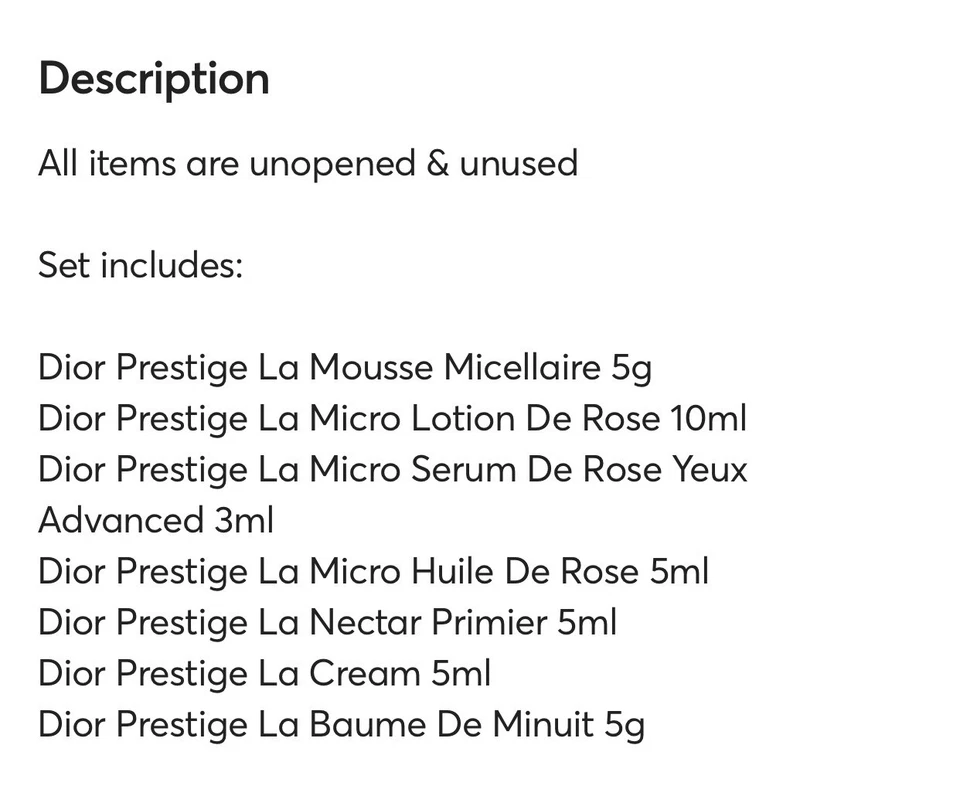Click the "10ml" size text

pyautogui.click(x=707, y=418)
